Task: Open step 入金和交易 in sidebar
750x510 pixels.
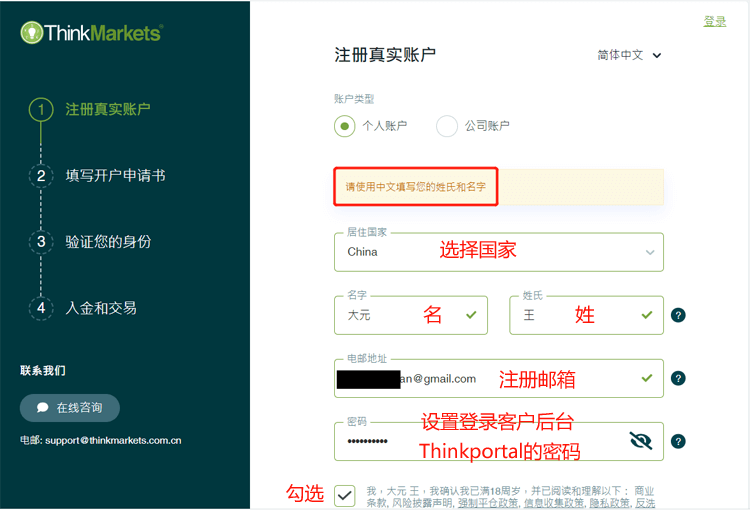Action: point(101,308)
